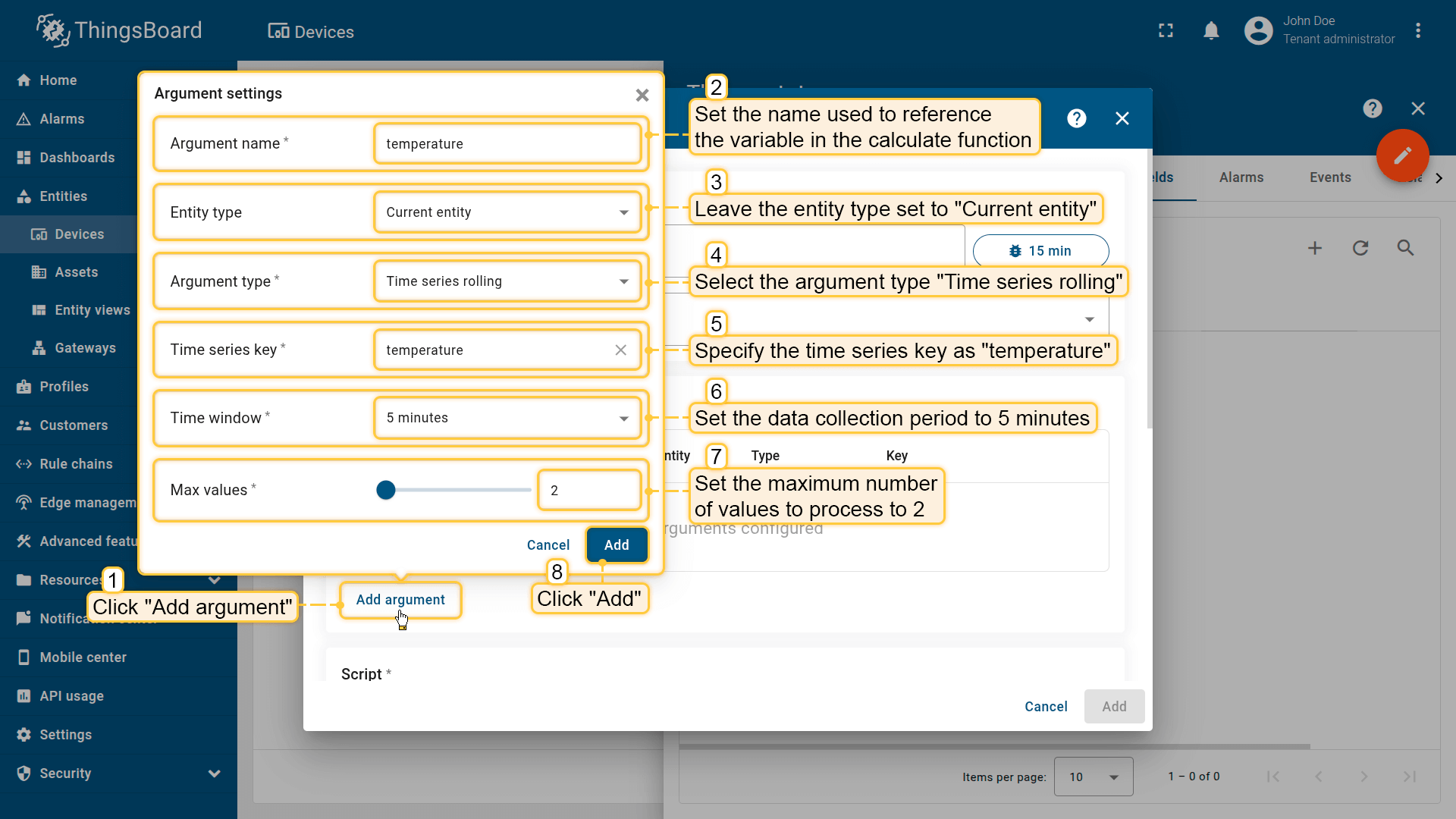Open the user menu three-dots icon
The image size is (1456, 819).
(x=1417, y=31)
